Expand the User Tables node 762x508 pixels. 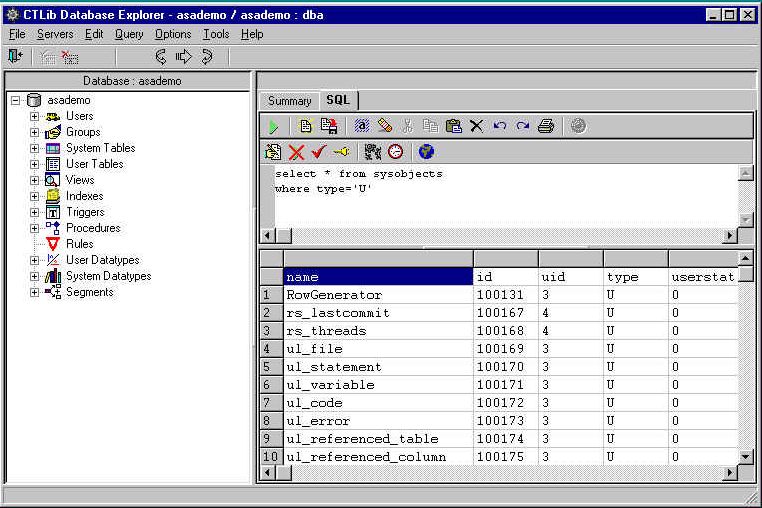[34, 165]
